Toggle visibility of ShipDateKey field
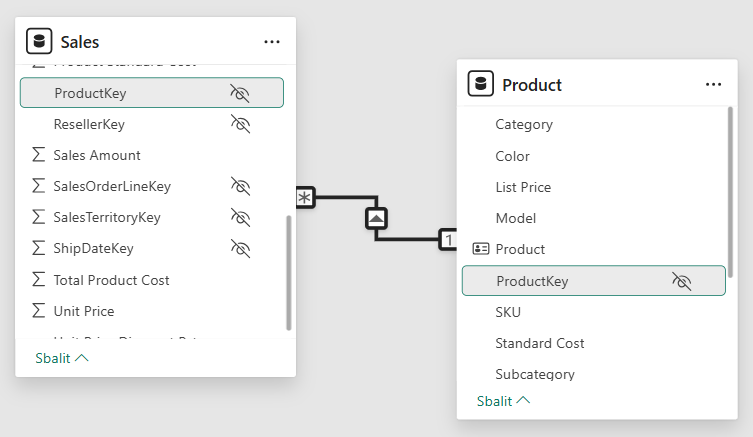Screen dimensions: 753x437 (x=239, y=248)
